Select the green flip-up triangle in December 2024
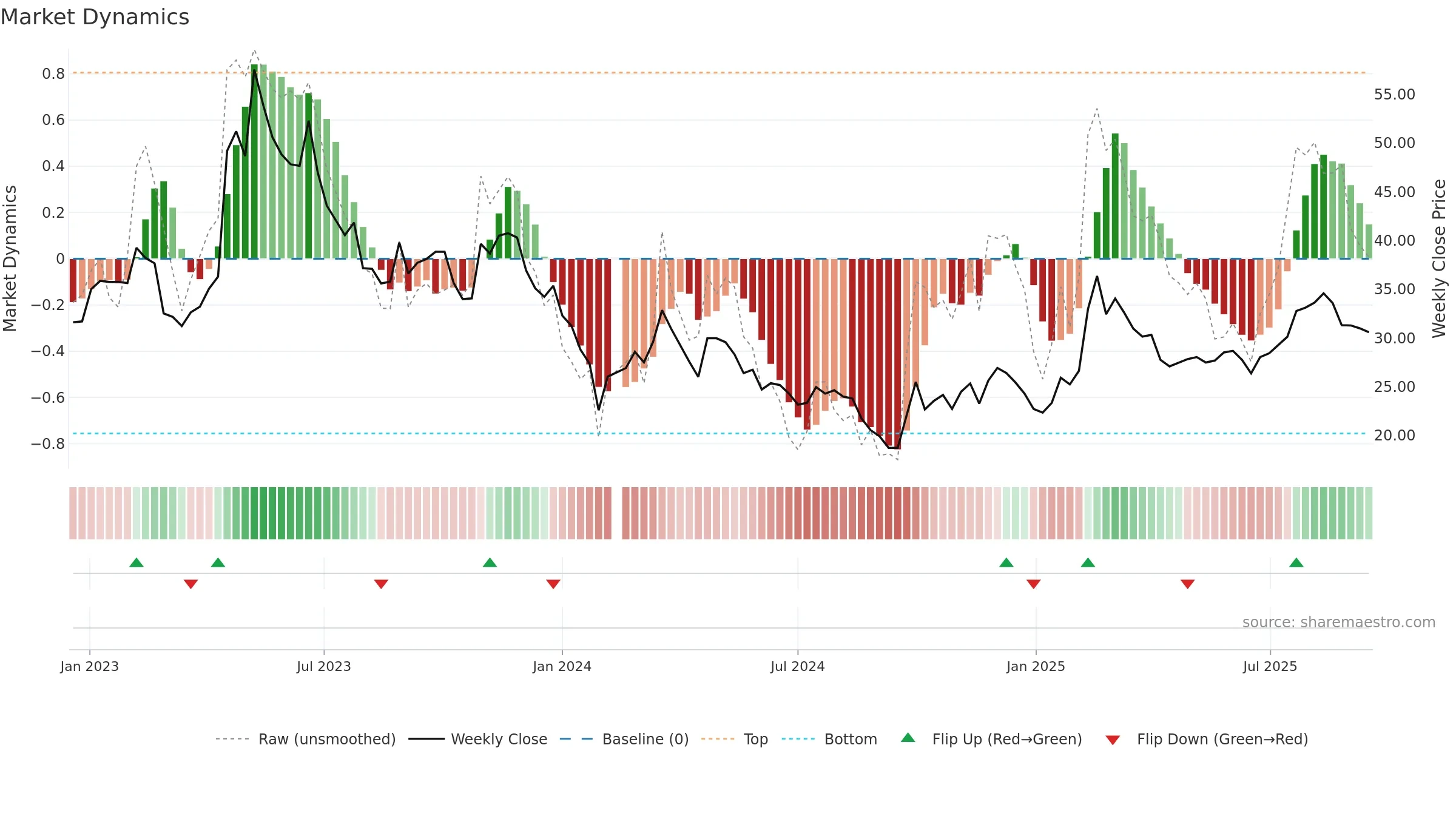 (1006, 562)
